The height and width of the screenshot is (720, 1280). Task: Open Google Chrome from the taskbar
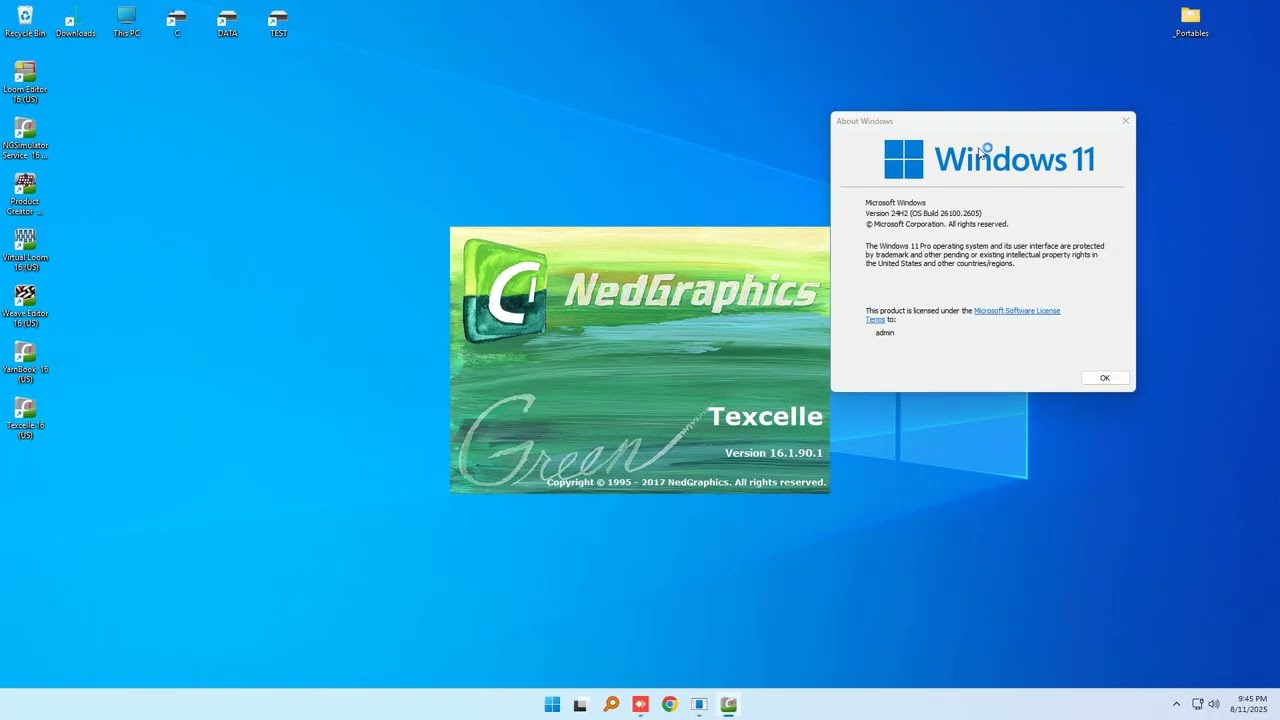coord(670,704)
